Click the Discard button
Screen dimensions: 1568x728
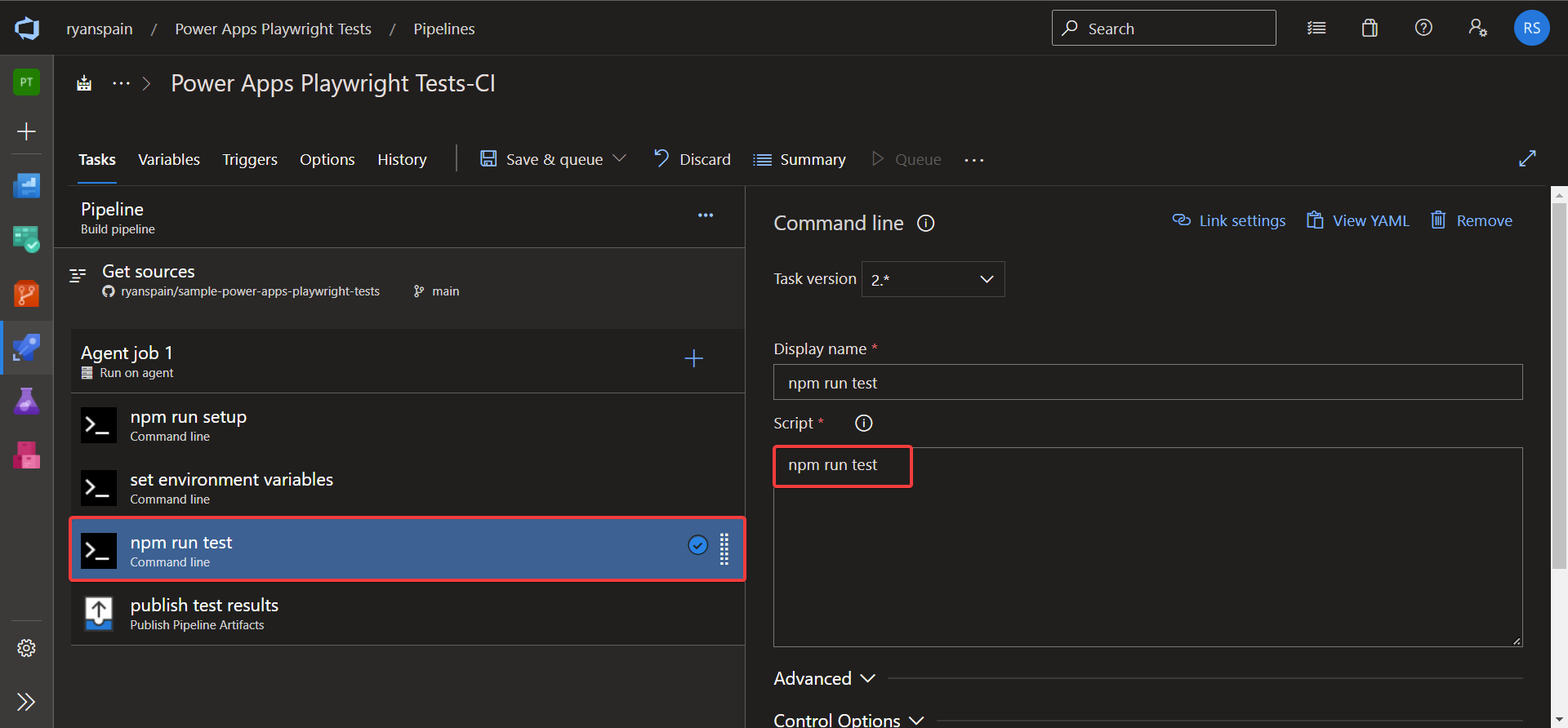693,159
